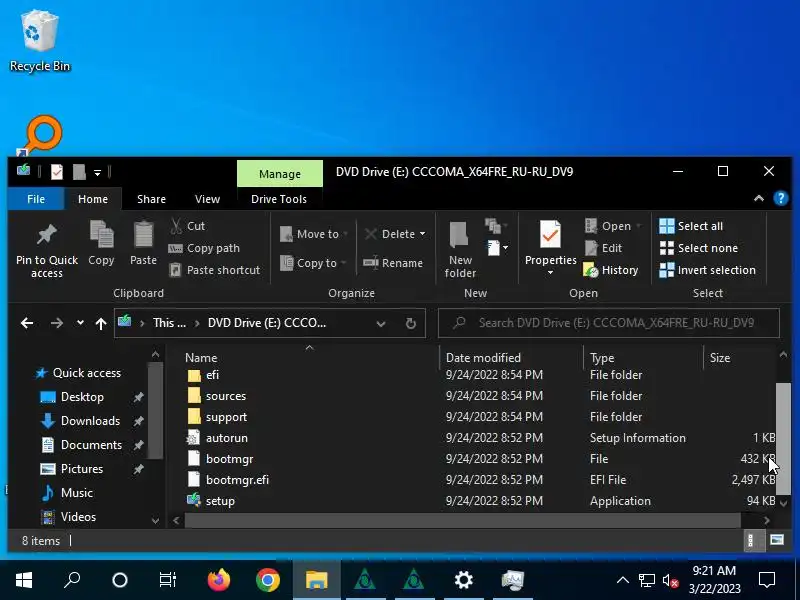Expand the address bar history dropdown
800x600 pixels.
pyautogui.click(x=381, y=323)
